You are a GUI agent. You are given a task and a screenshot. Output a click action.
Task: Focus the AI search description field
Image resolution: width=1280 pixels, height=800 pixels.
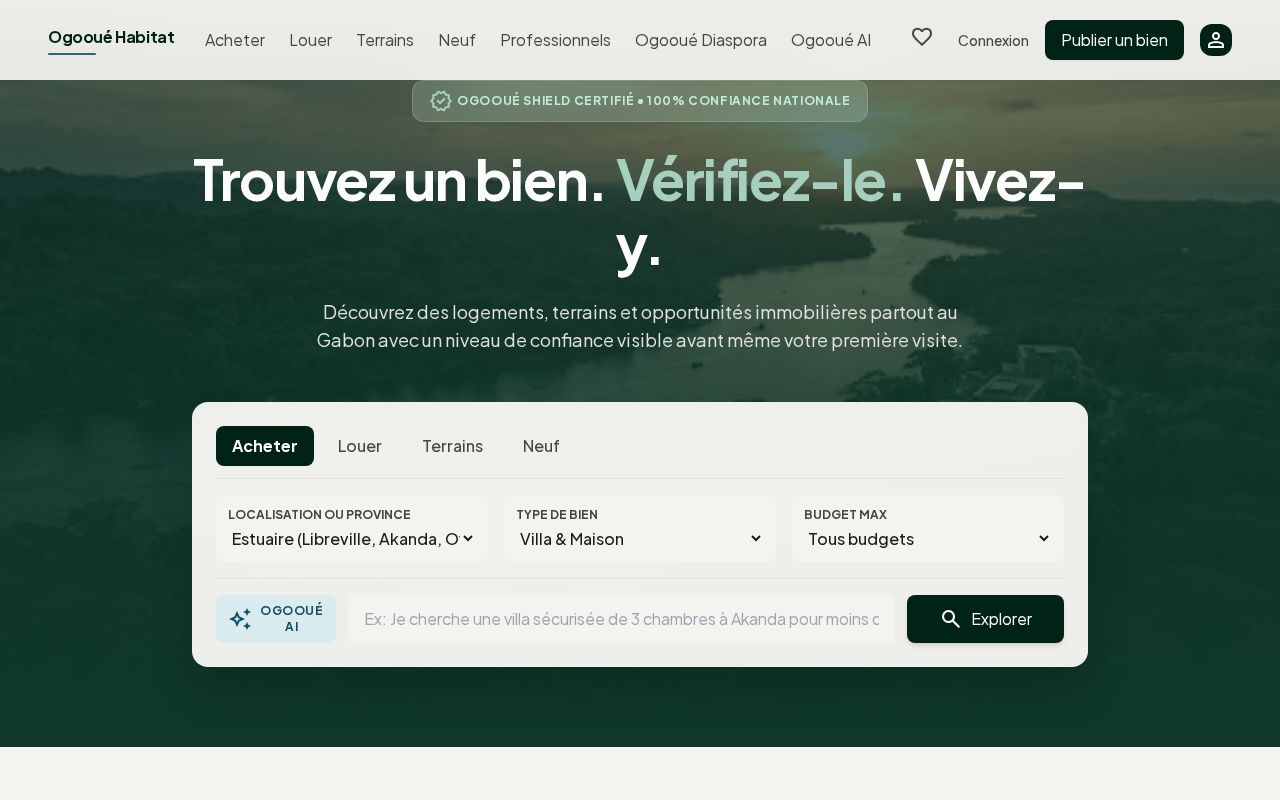click(x=621, y=619)
